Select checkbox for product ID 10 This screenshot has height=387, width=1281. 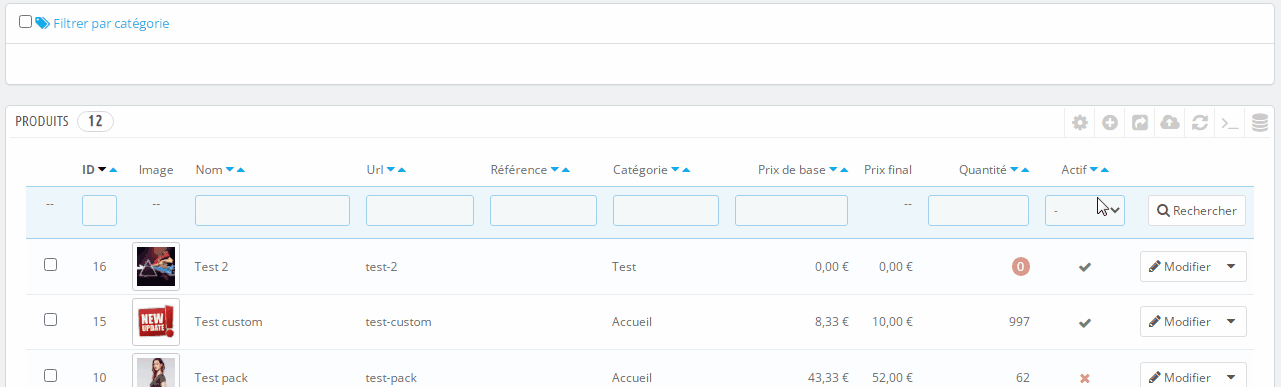51,376
